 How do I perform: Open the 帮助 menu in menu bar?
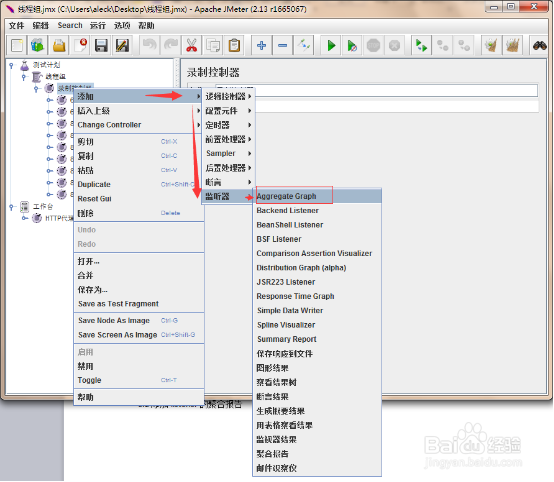coord(146,25)
